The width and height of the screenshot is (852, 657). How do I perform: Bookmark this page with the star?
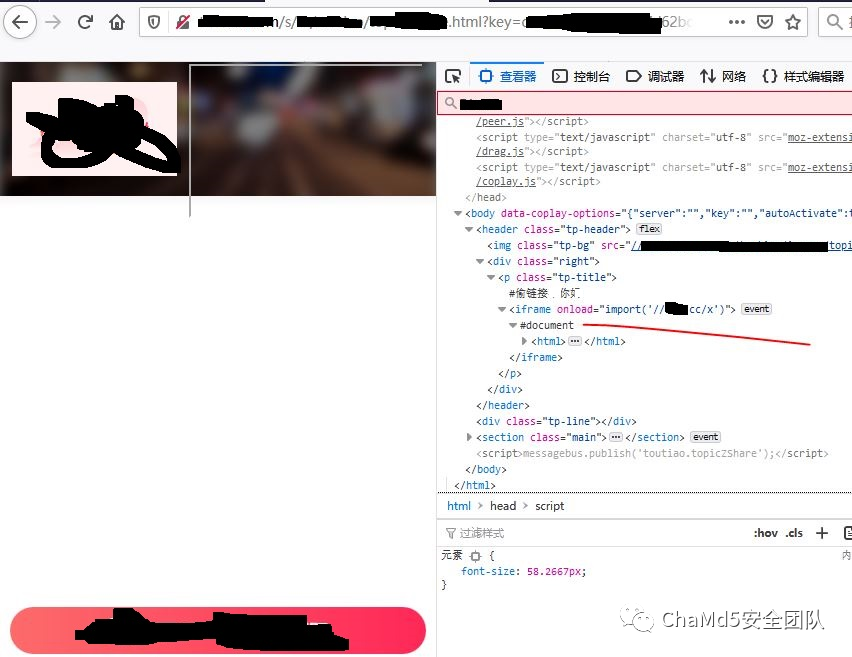[793, 22]
